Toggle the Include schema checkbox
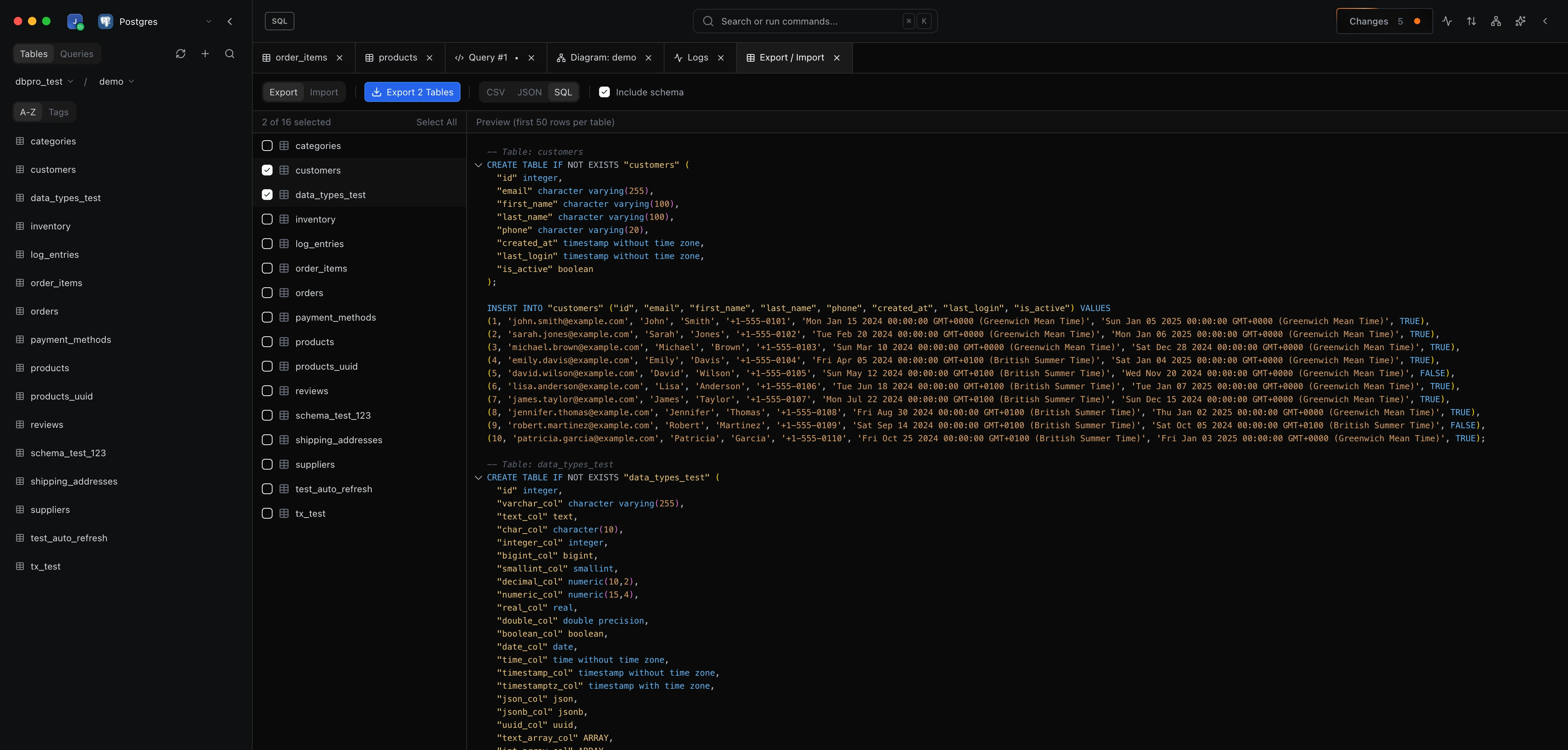 (x=604, y=92)
